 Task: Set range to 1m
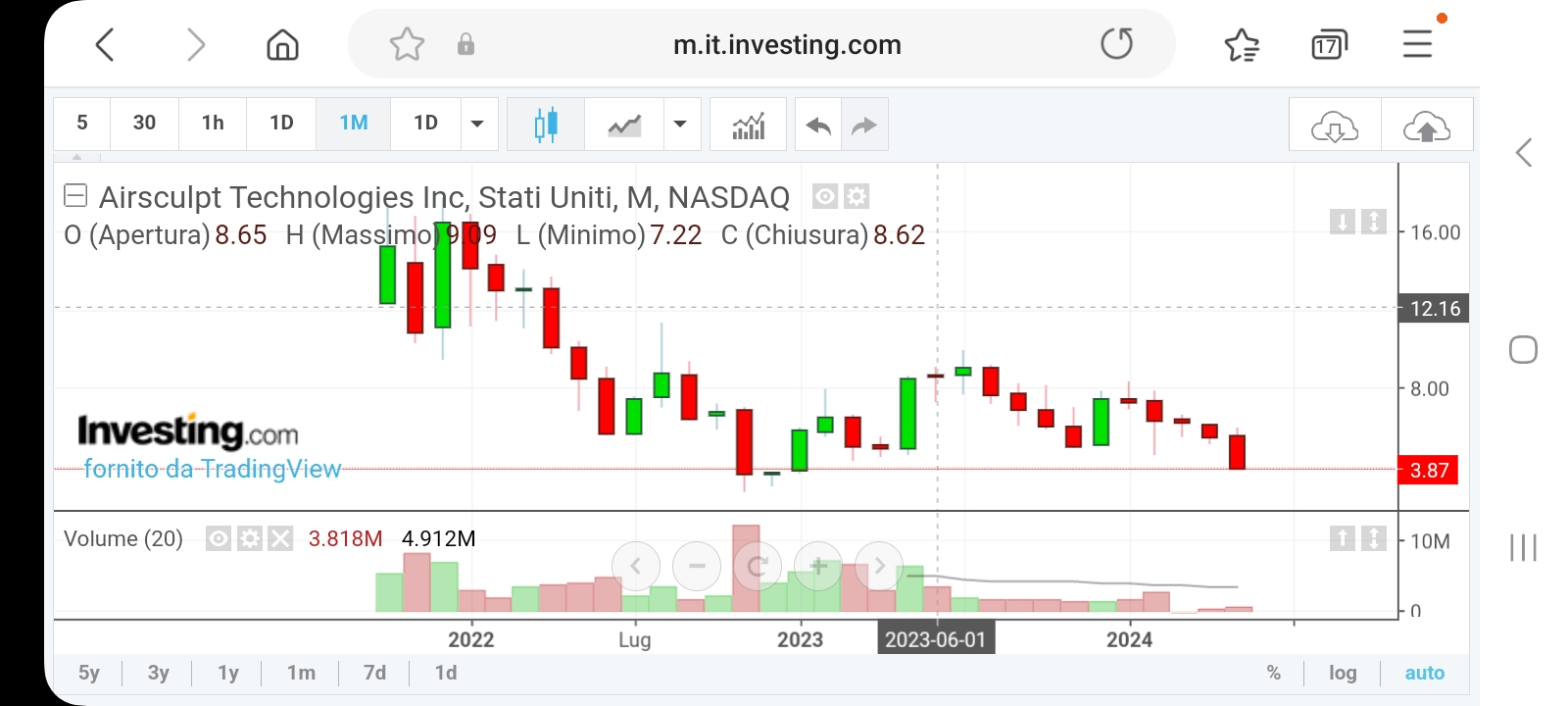pos(301,673)
